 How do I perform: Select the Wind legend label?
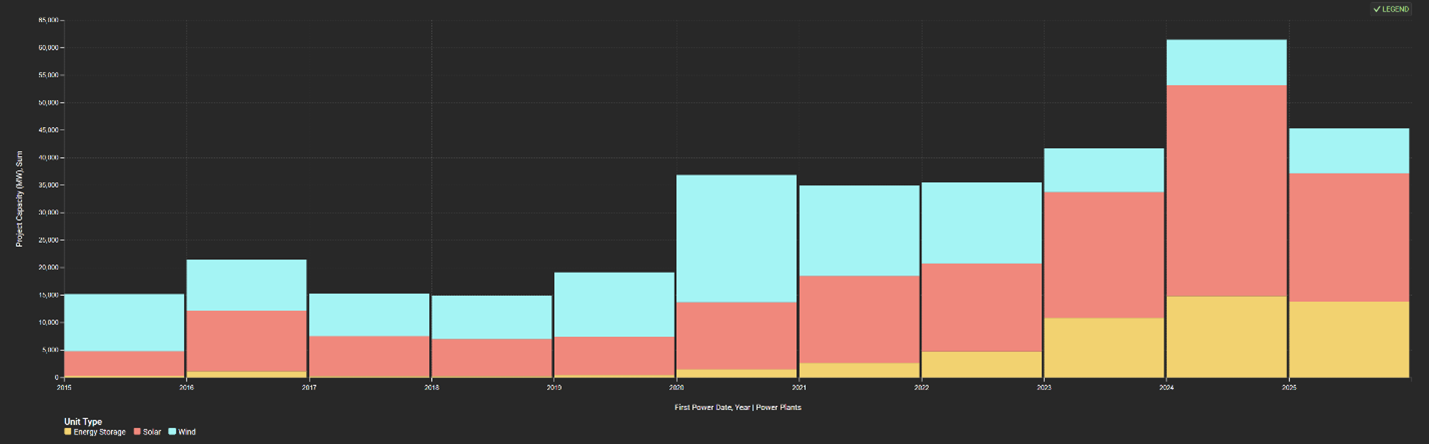[188, 432]
